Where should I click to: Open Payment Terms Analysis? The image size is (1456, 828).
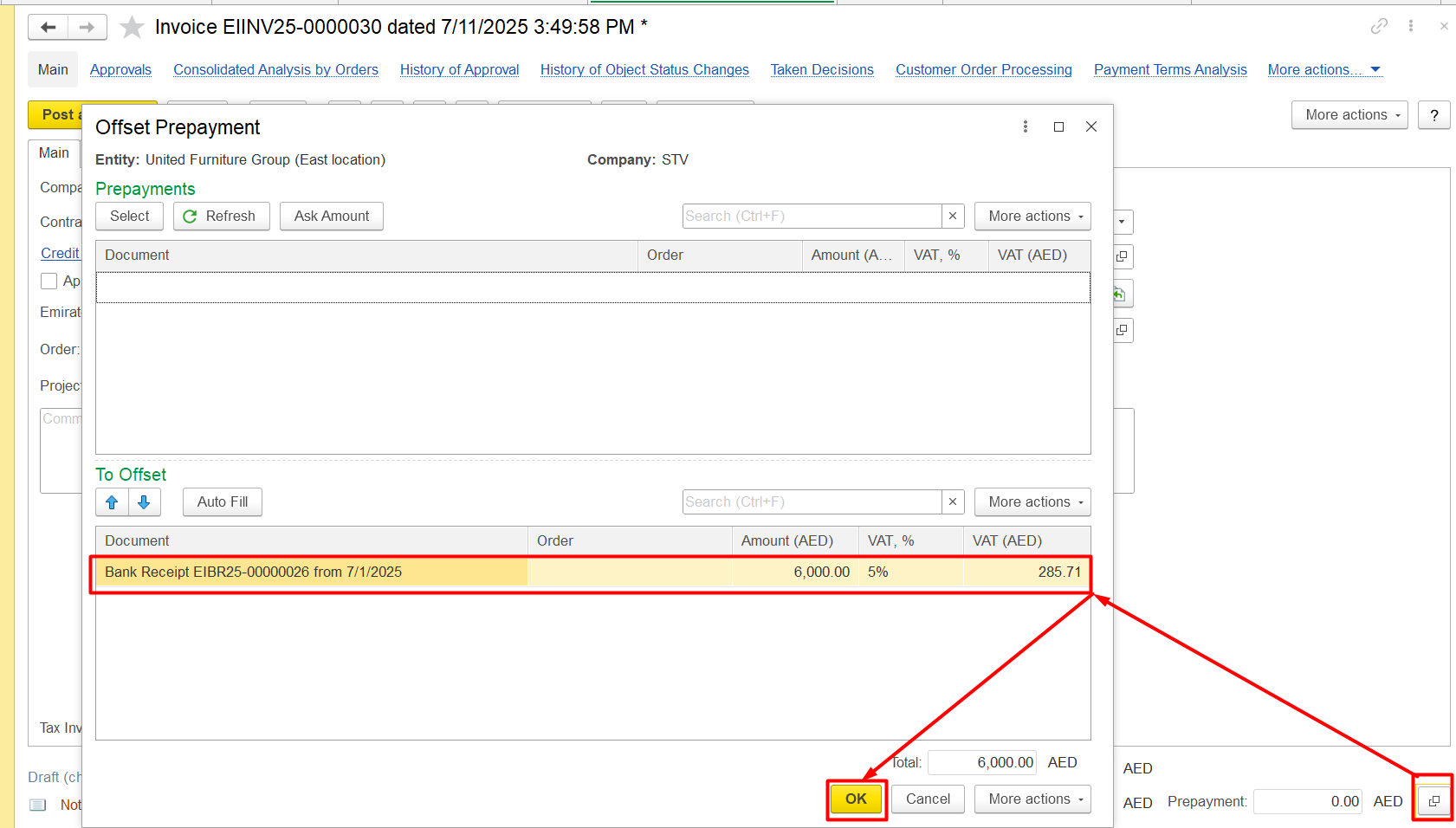click(1170, 69)
